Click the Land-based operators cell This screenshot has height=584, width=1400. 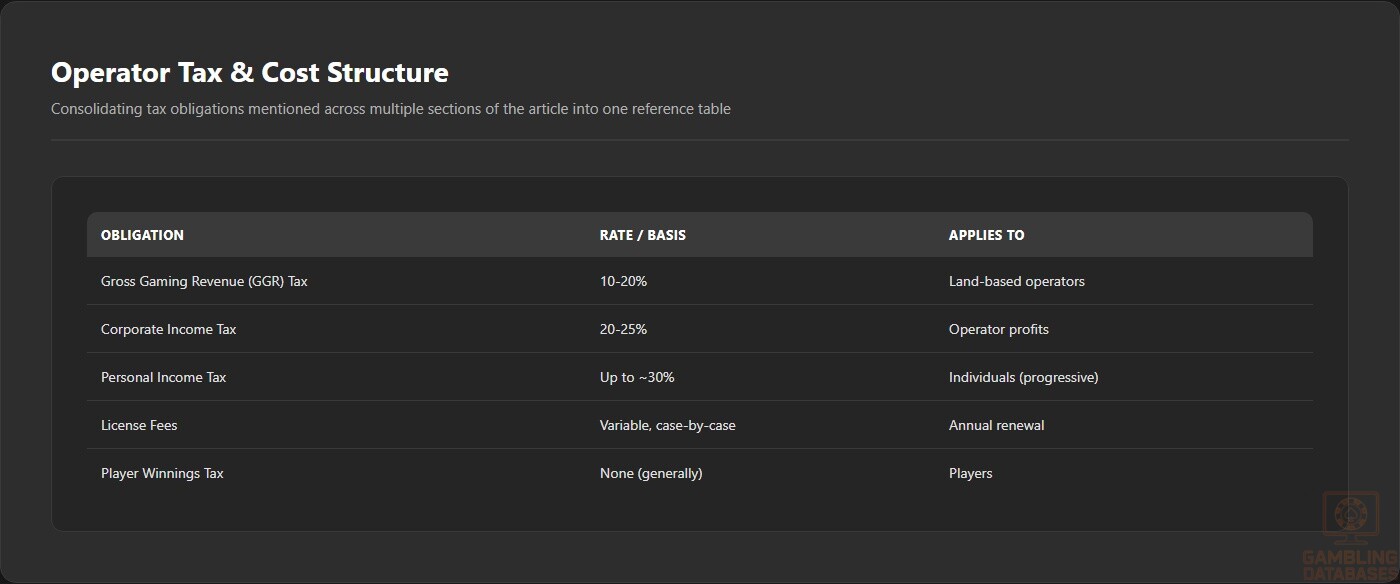coord(1017,281)
